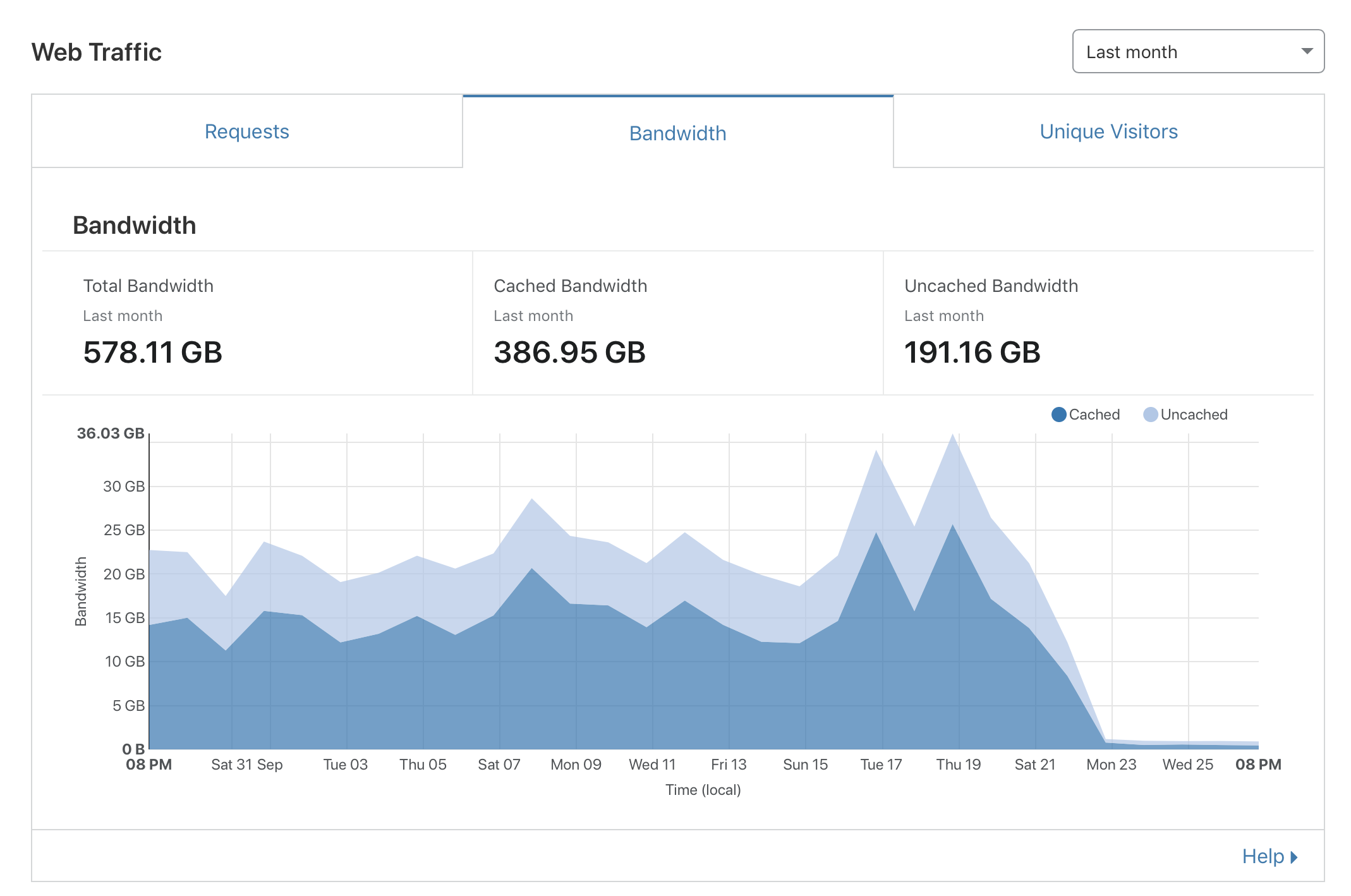
Task: Click the dropdown arrow beside Last month
Action: click(1307, 51)
